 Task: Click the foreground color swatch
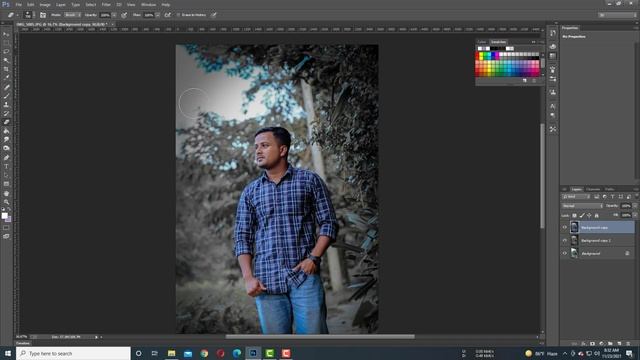click(4, 216)
